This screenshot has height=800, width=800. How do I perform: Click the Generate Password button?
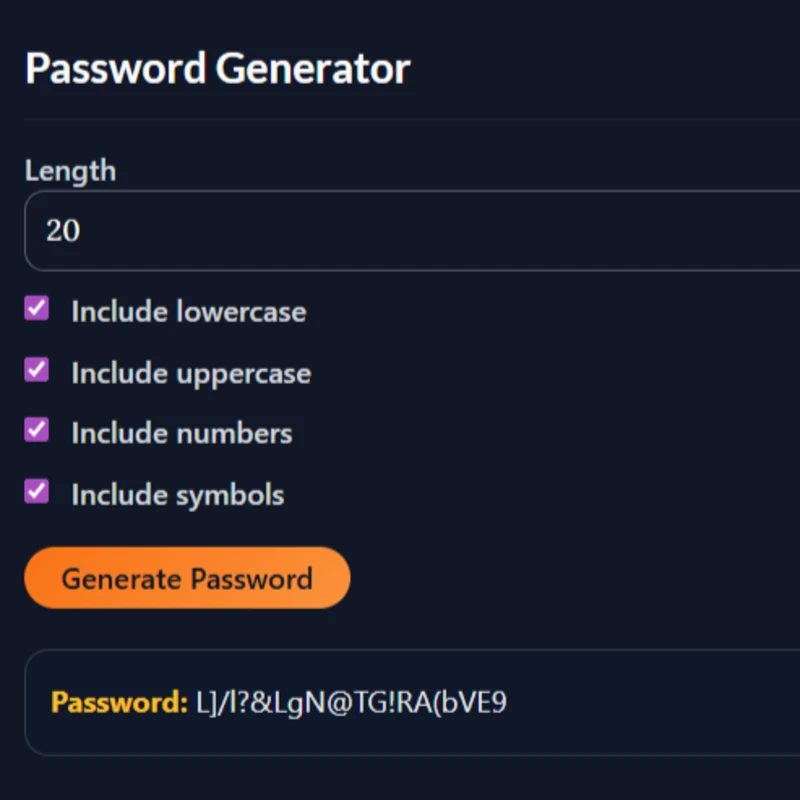click(x=186, y=578)
